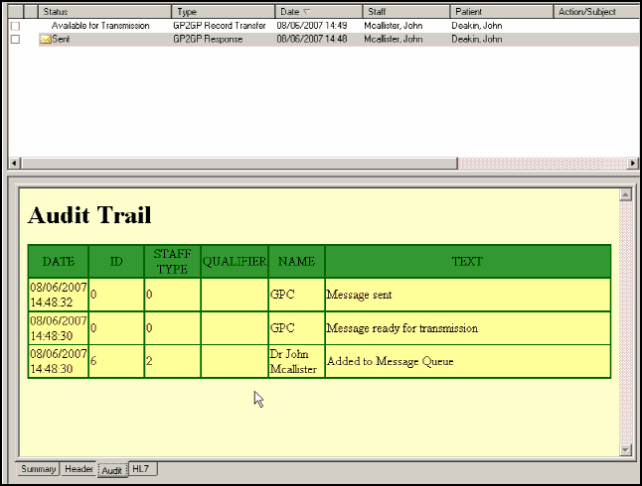
Task: Select the GP2GP Record Transfer message row
Action: pos(219,25)
